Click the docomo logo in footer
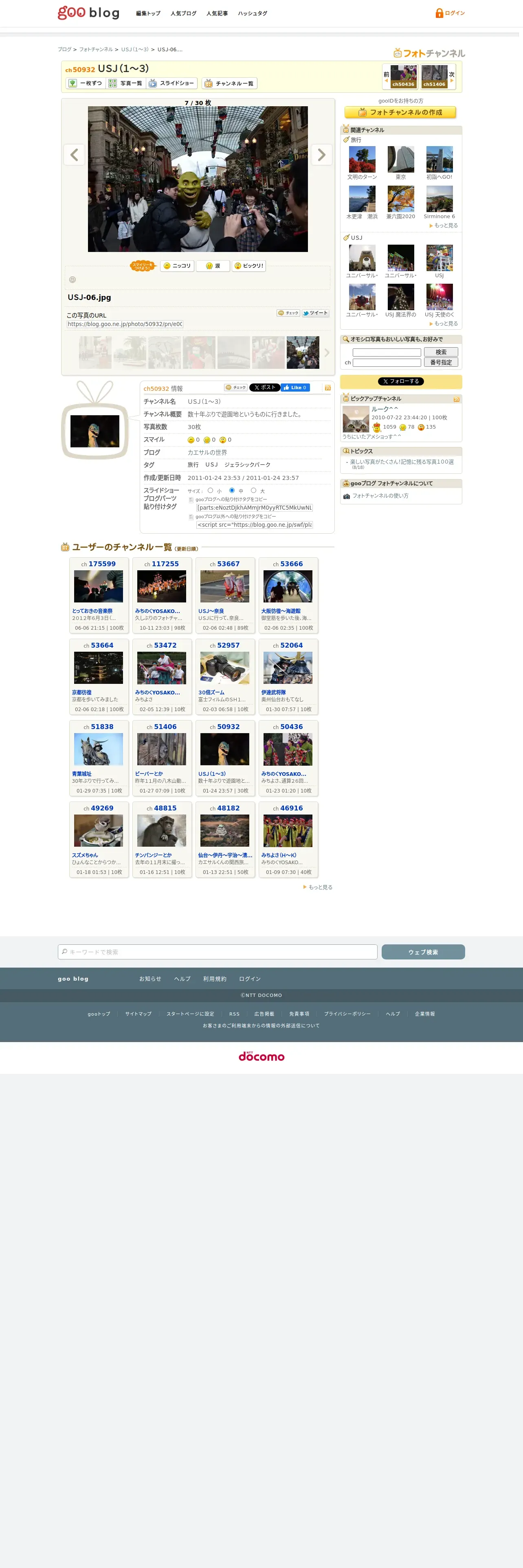Image resolution: width=523 pixels, height=1568 pixels. 262,1056
